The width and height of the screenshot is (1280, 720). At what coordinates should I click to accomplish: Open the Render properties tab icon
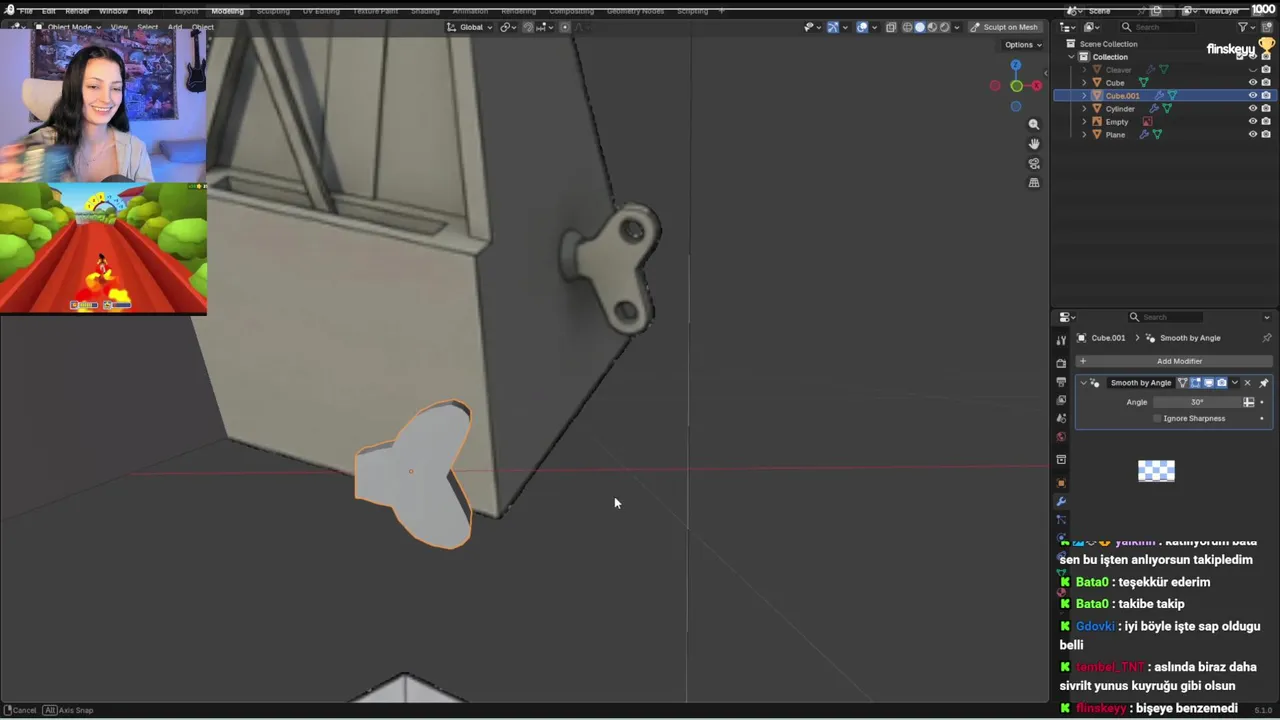[1061, 363]
